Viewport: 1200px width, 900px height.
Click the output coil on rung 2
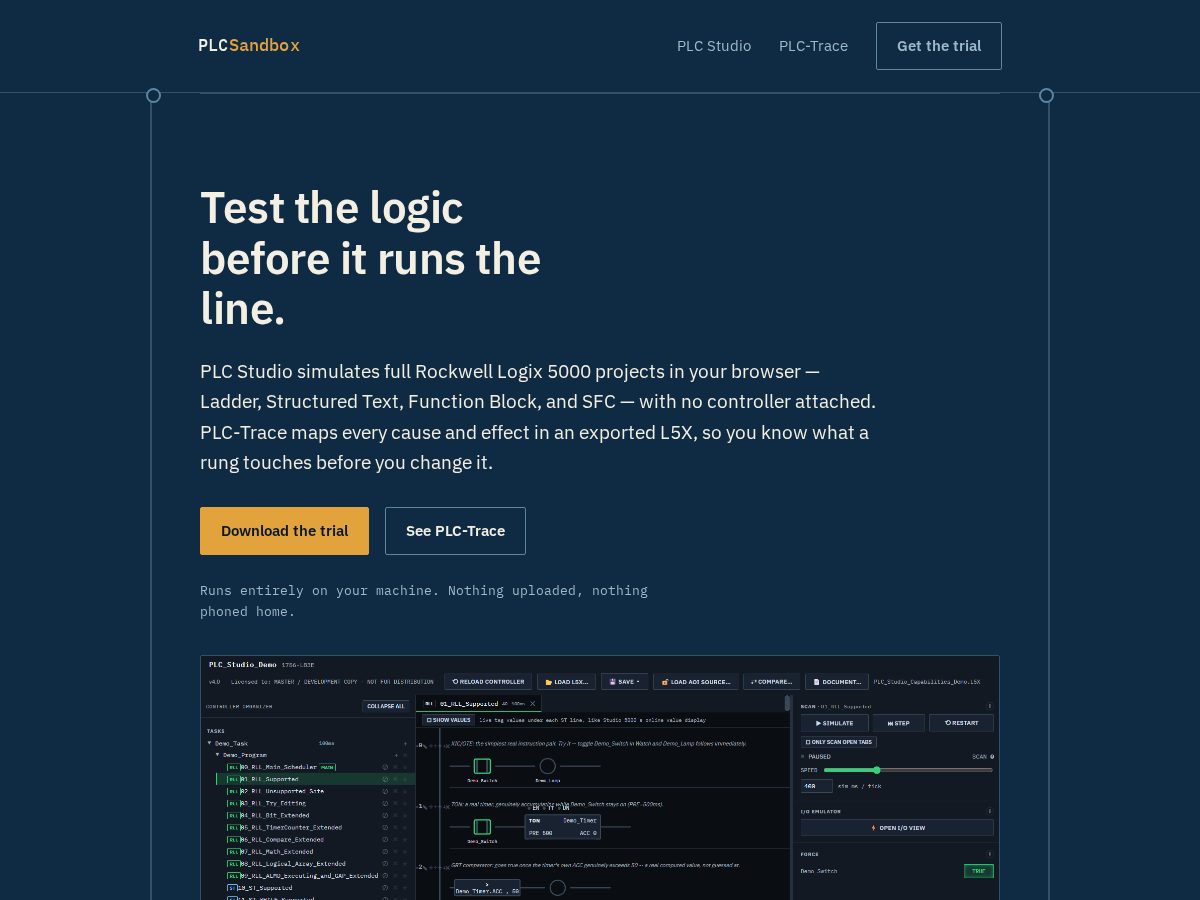pos(558,888)
